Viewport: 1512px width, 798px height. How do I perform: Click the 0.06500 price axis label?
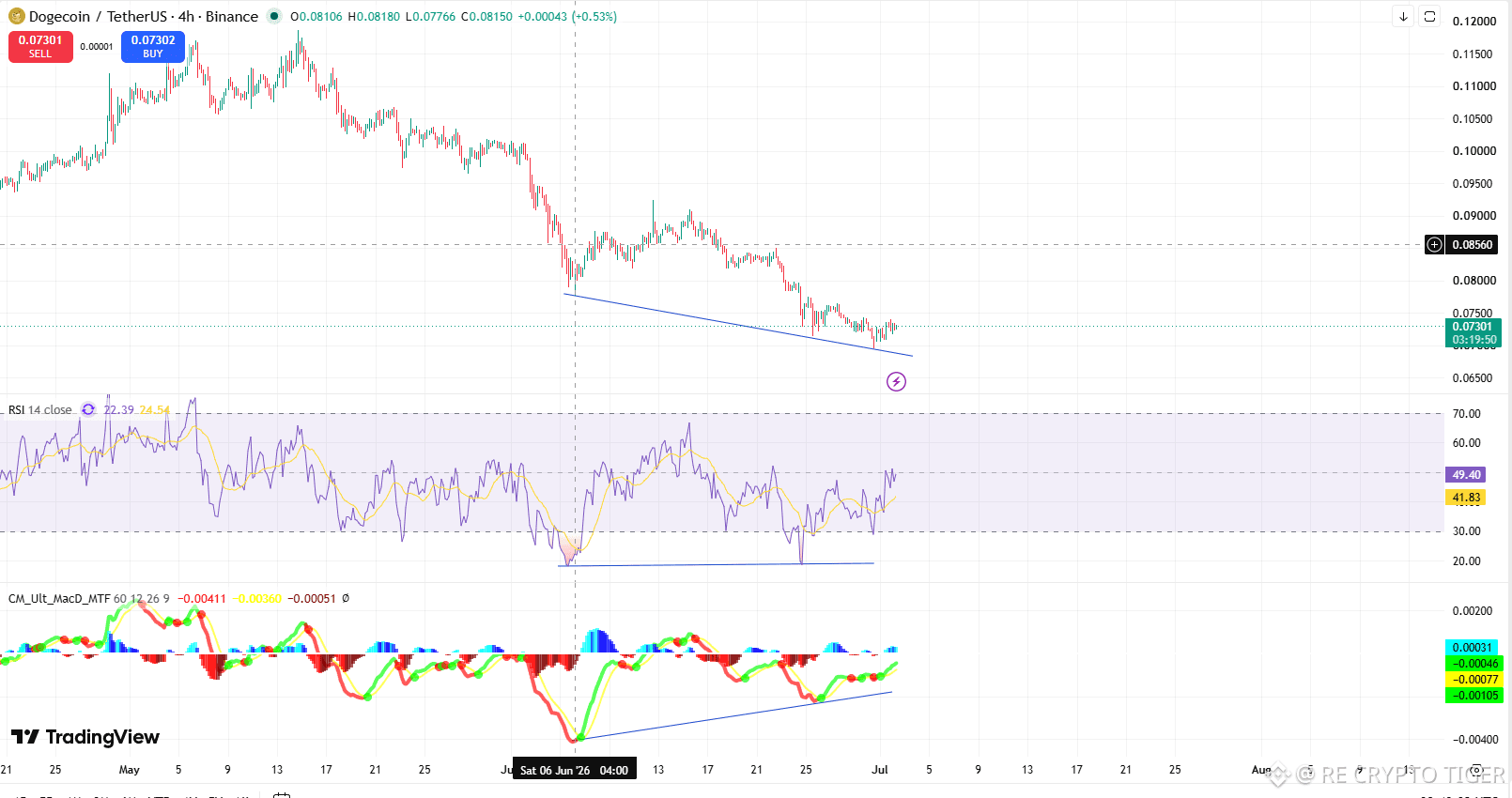1474,378
